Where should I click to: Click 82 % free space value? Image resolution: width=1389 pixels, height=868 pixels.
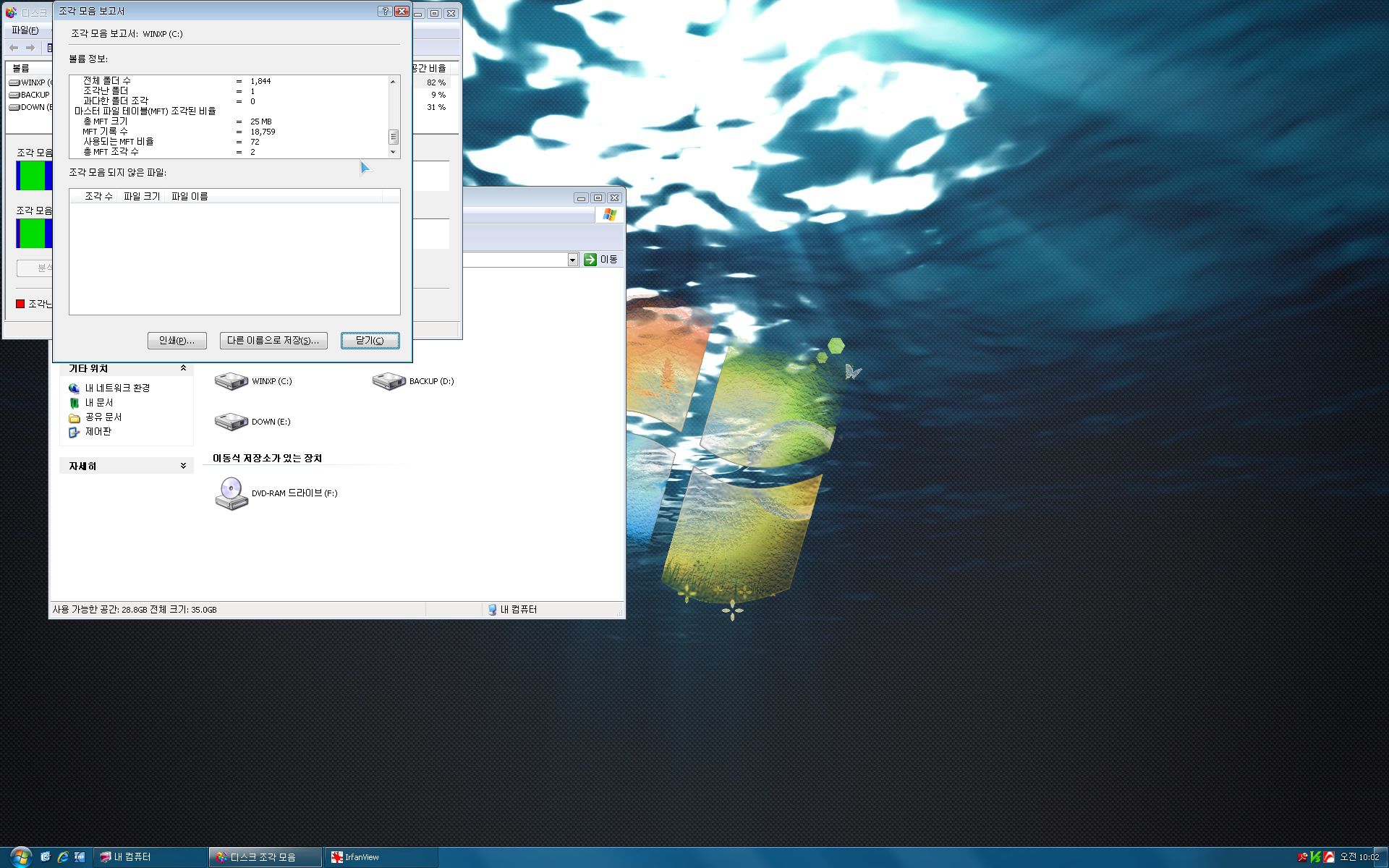436,82
